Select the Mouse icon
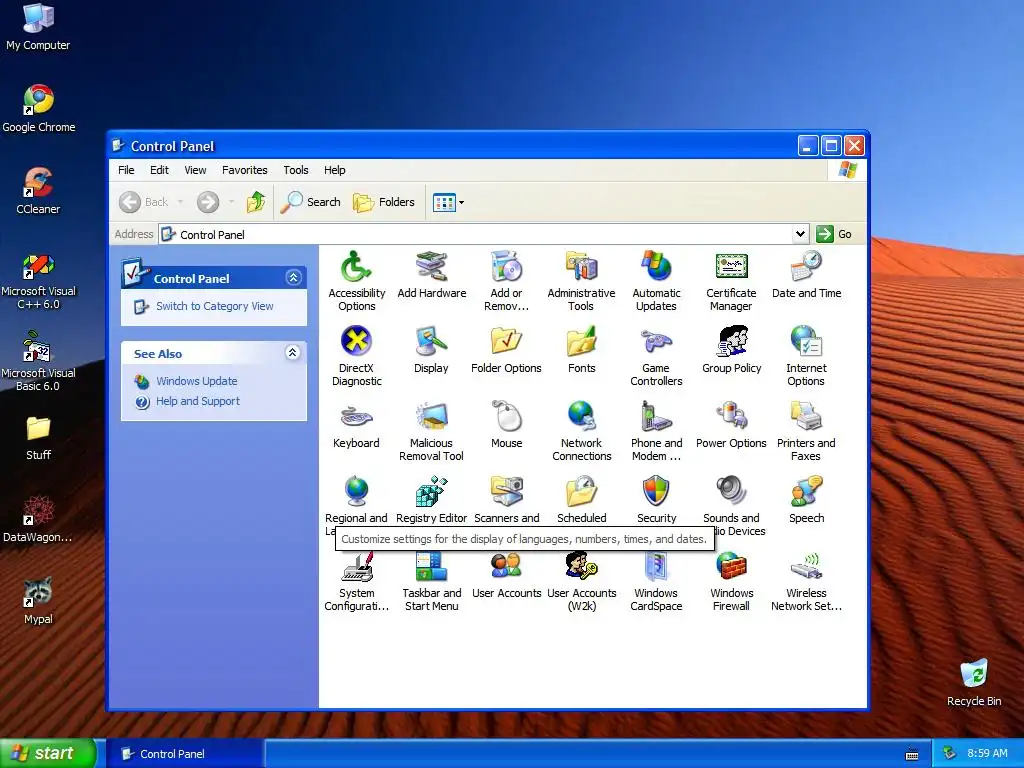The image size is (1024, 768). (506, 417)
